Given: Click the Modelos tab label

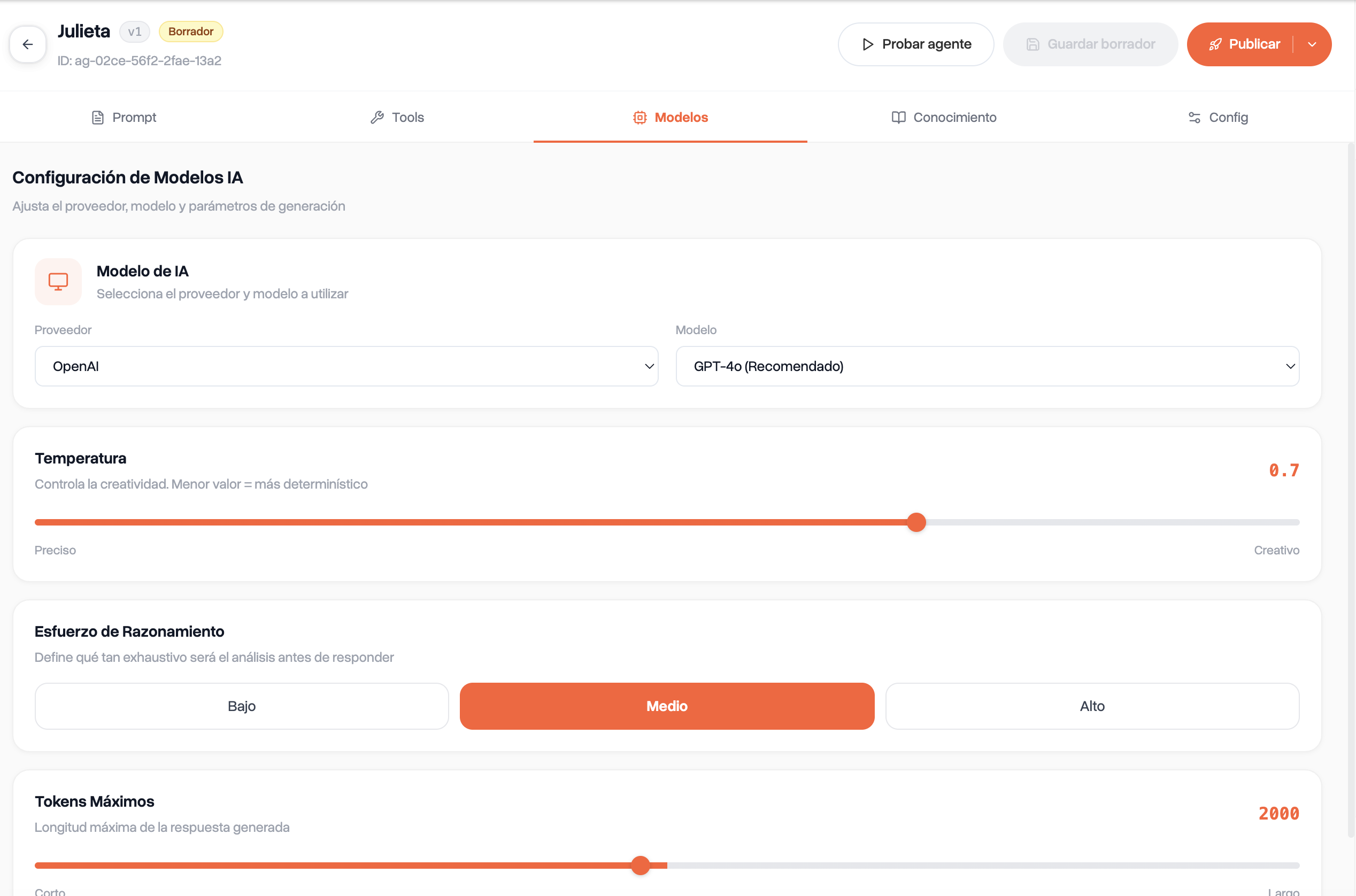Looking at the screenshot, I should [x=681, y=117].
